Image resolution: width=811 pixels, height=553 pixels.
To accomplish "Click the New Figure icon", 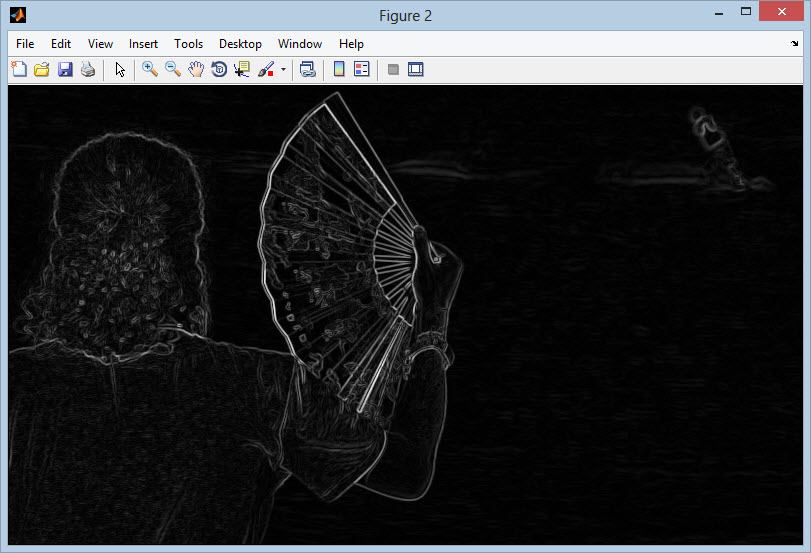I will (18, 69).
